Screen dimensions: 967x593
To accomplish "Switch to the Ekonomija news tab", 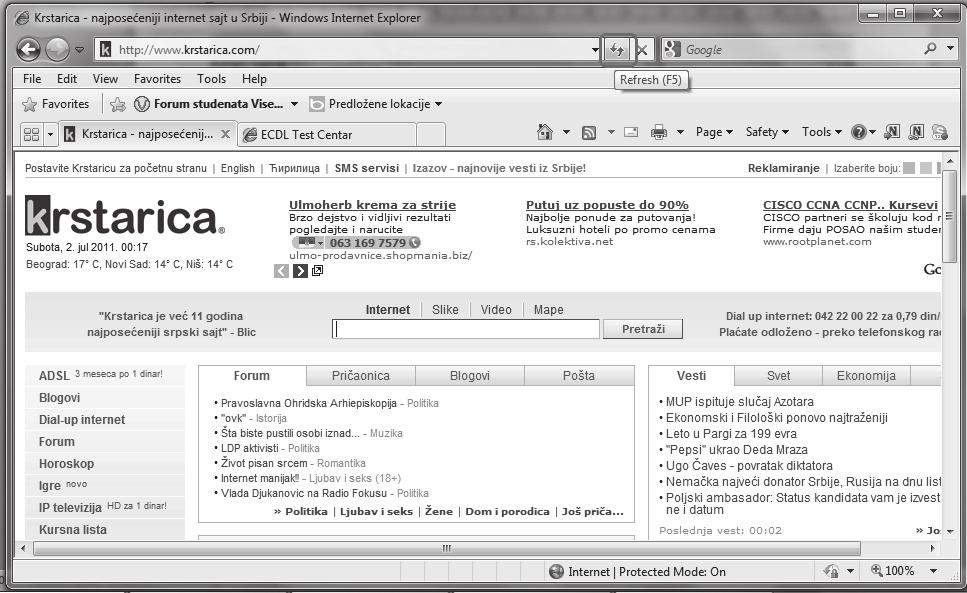I will 866,376.
